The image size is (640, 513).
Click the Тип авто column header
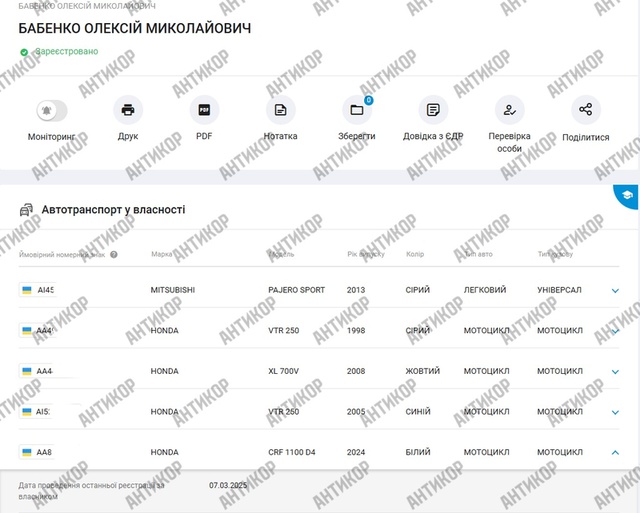tap(478, 254)
